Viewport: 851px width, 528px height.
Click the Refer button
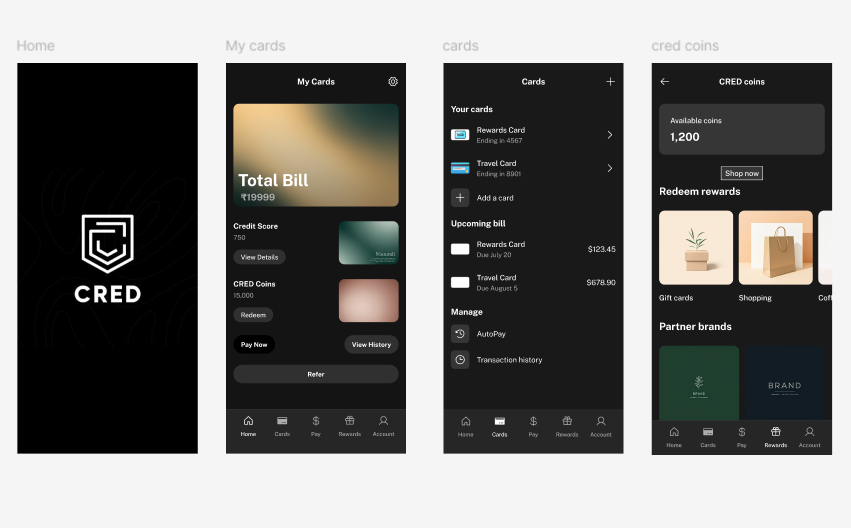coord(316,374)
